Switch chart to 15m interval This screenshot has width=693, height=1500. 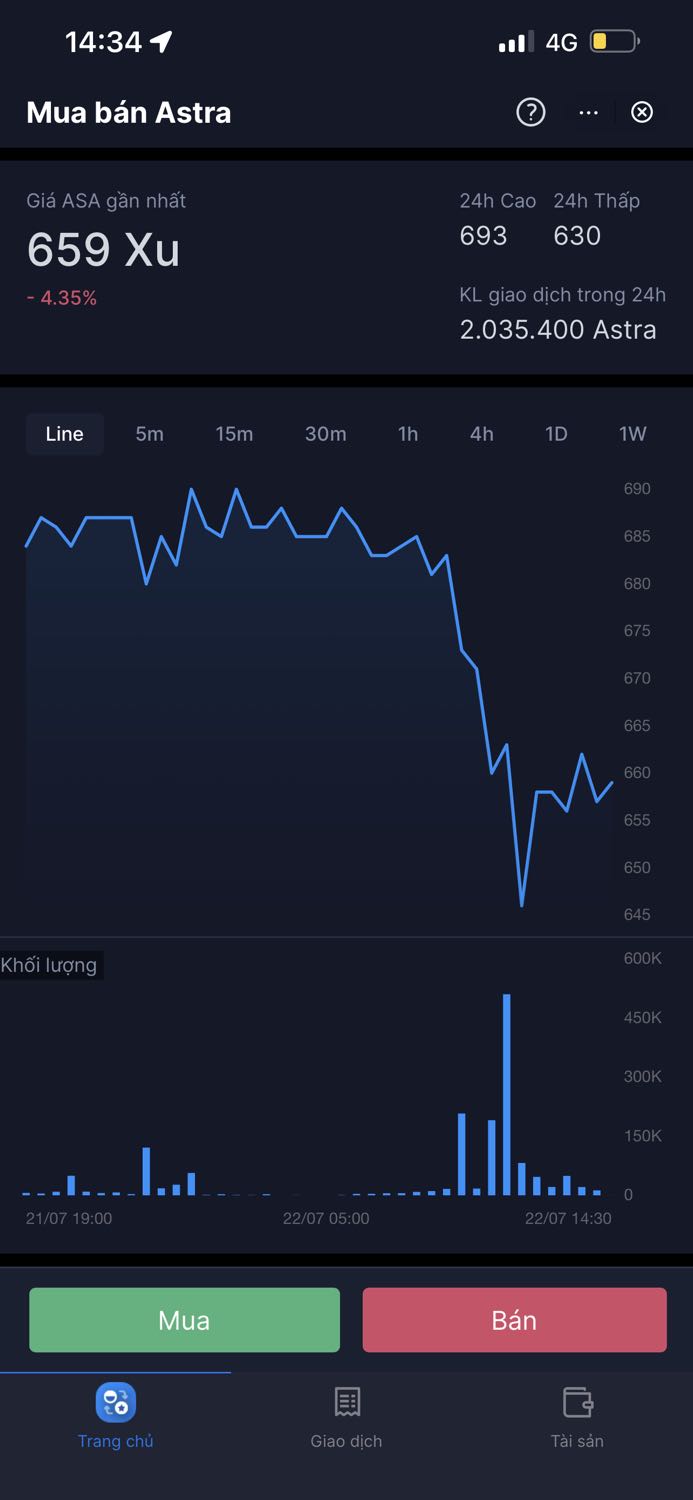[234, 434]
